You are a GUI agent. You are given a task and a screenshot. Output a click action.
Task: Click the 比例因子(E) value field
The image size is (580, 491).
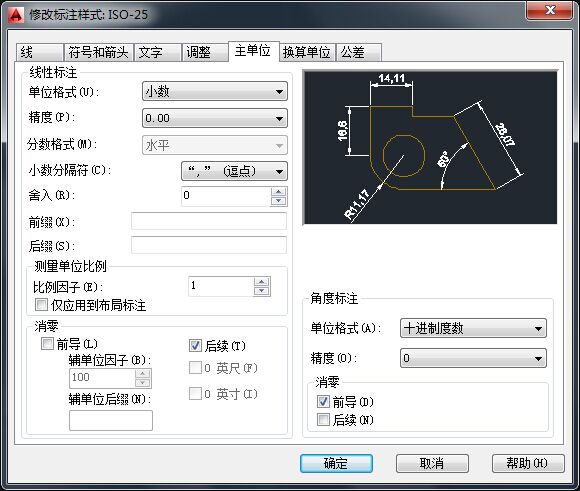(x=221, y=286)
